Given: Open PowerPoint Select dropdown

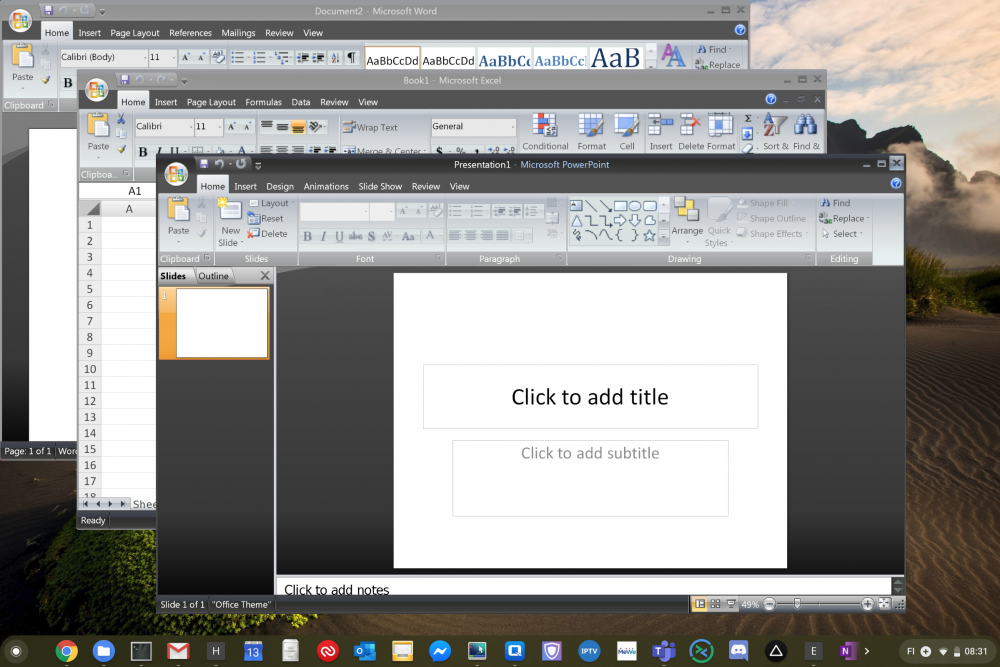Looking at the screenshot, I should pos(842,233).
